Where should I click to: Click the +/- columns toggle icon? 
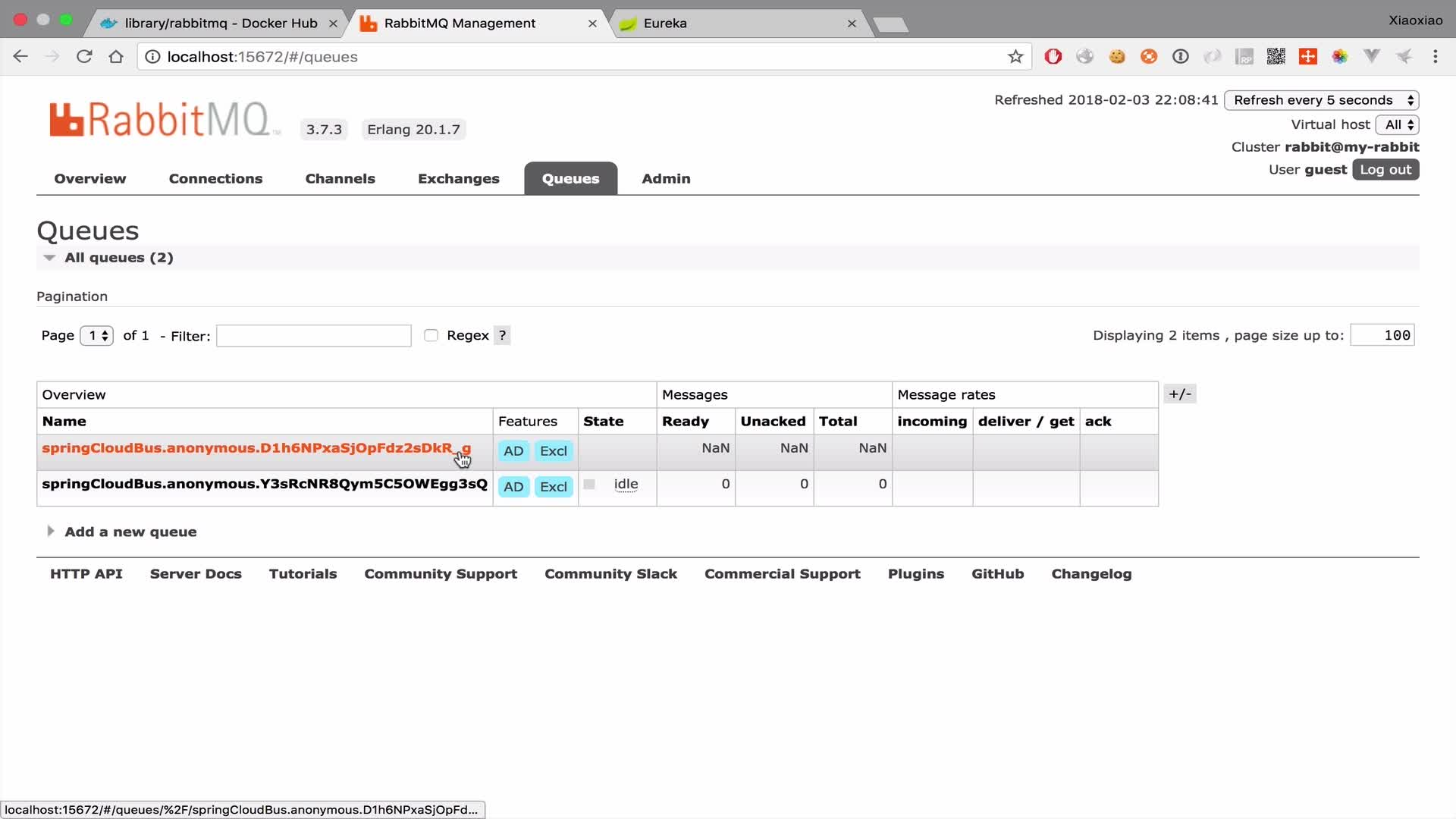(1180, 393)
